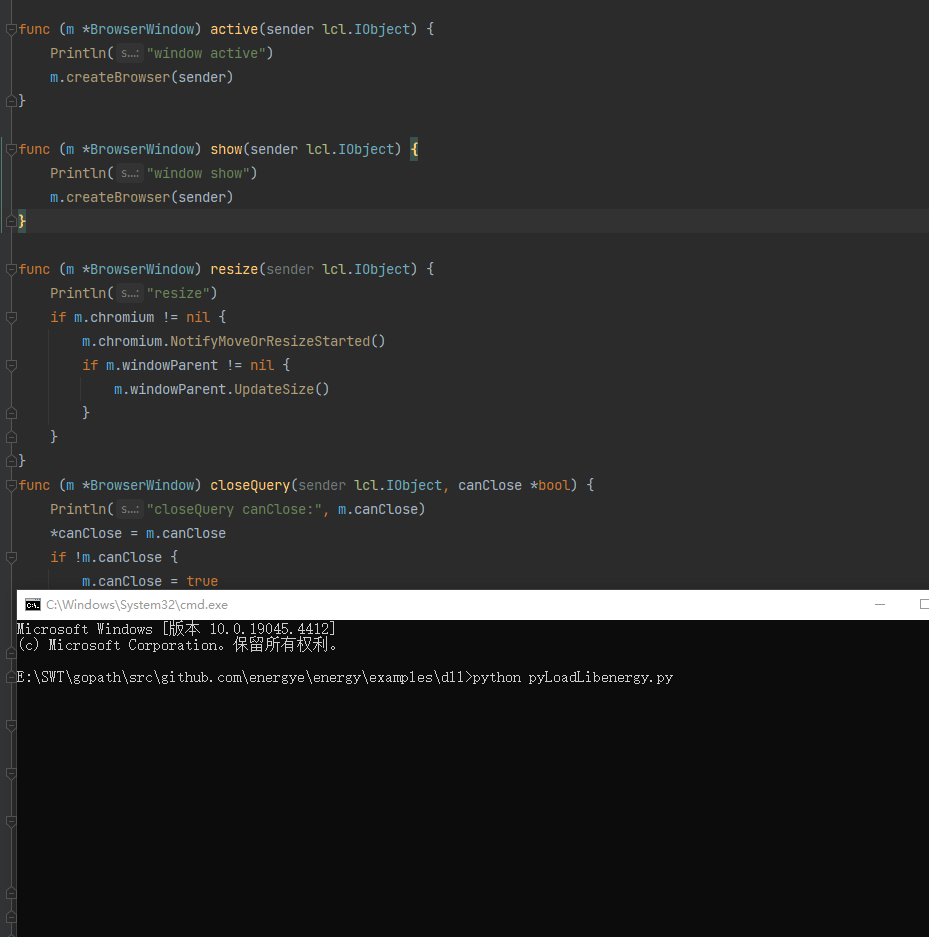Click createBrowser call inside show function
The height and width of the screenshot is (937, 929).
pos(118,197)
